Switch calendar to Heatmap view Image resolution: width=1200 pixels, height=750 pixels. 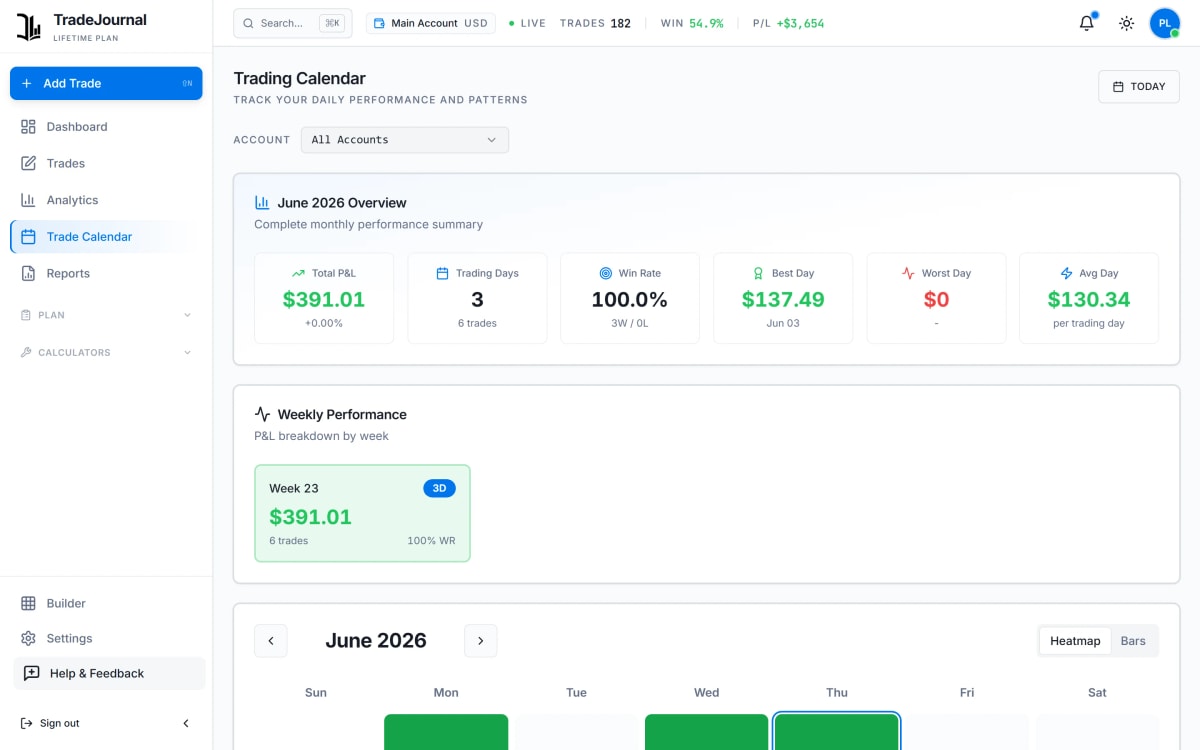1075,641
